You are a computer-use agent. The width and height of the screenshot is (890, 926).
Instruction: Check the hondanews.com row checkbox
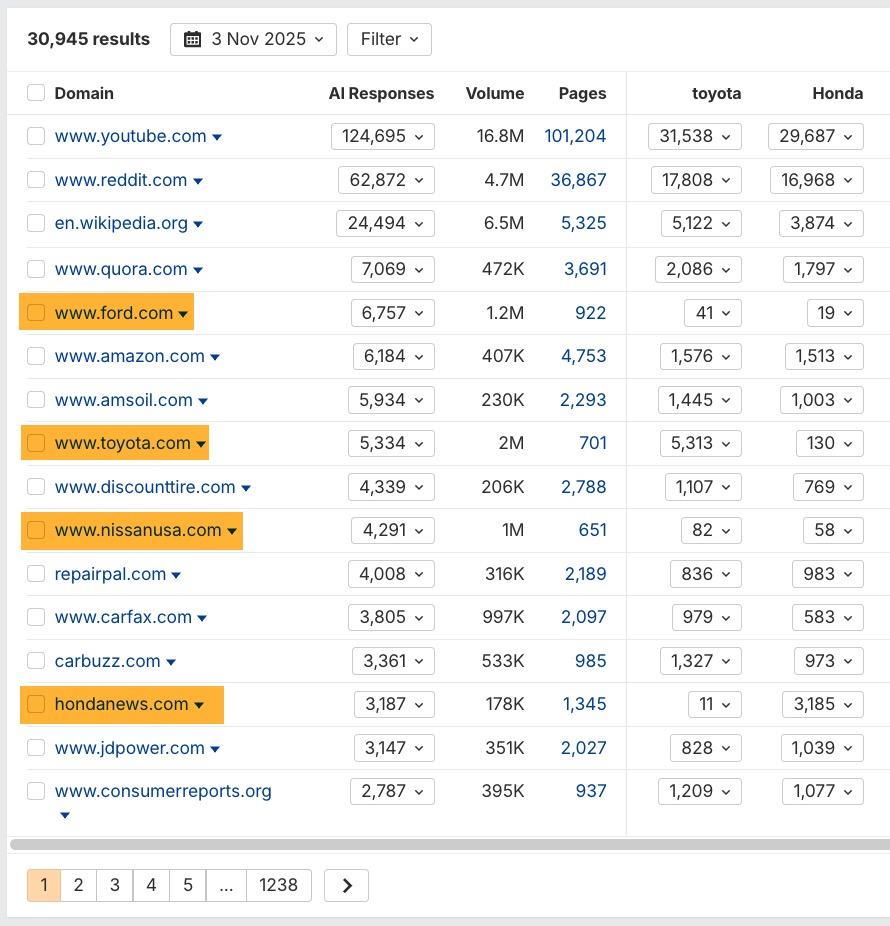point(36,704)
